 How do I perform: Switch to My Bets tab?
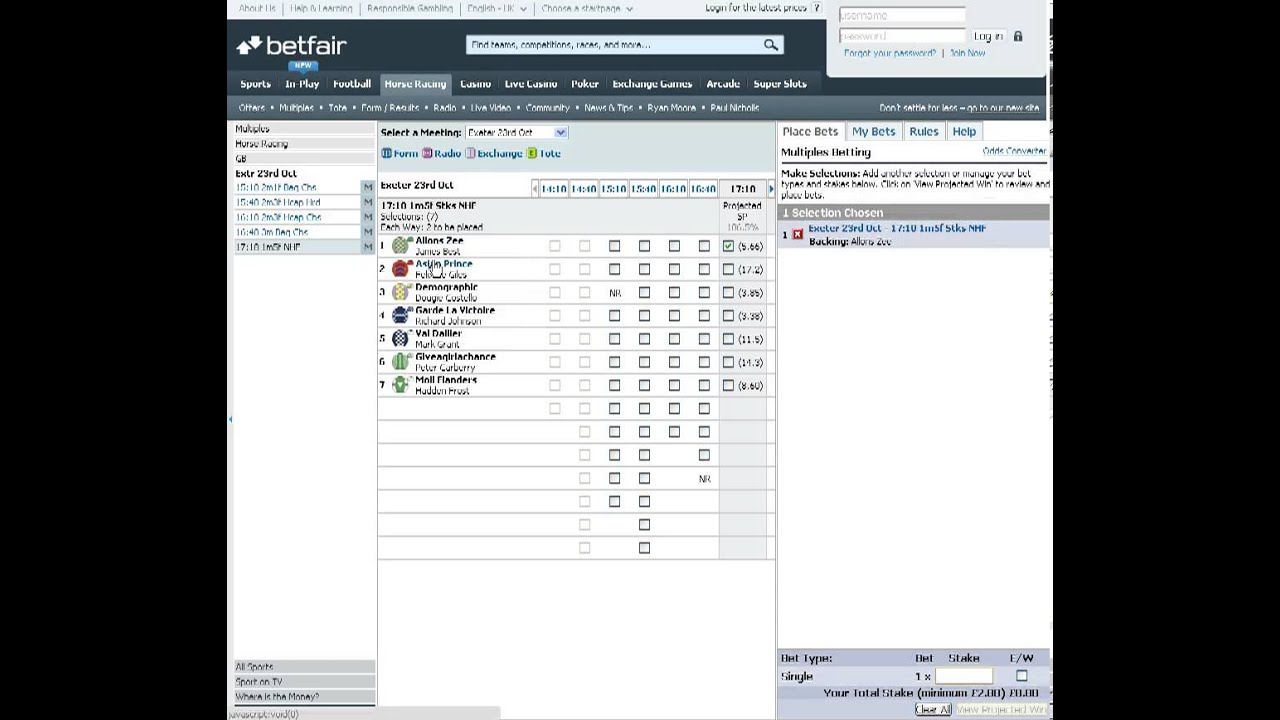point(873,131)
